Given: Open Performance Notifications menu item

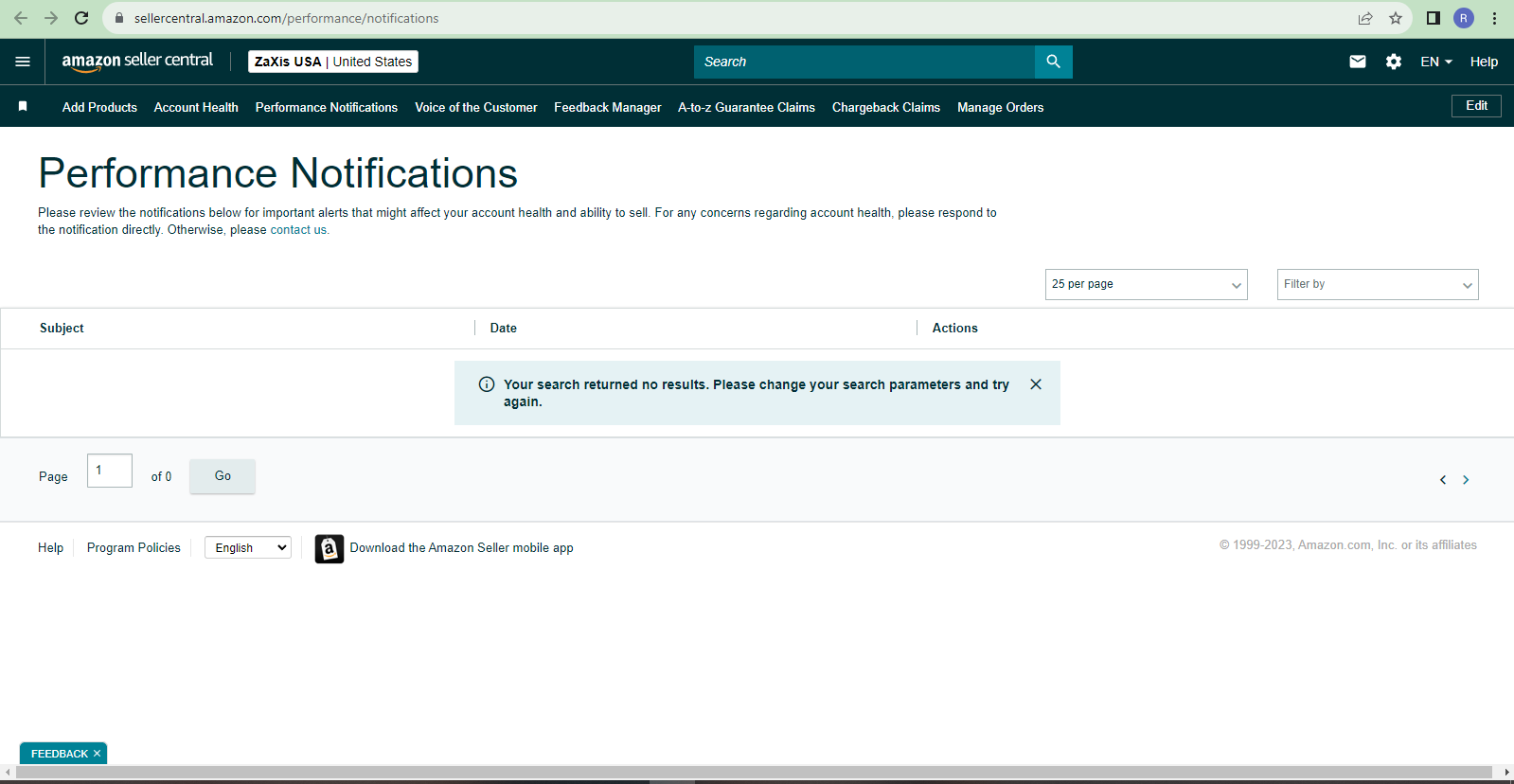Looking at the screenshot, I should point(327,107).
